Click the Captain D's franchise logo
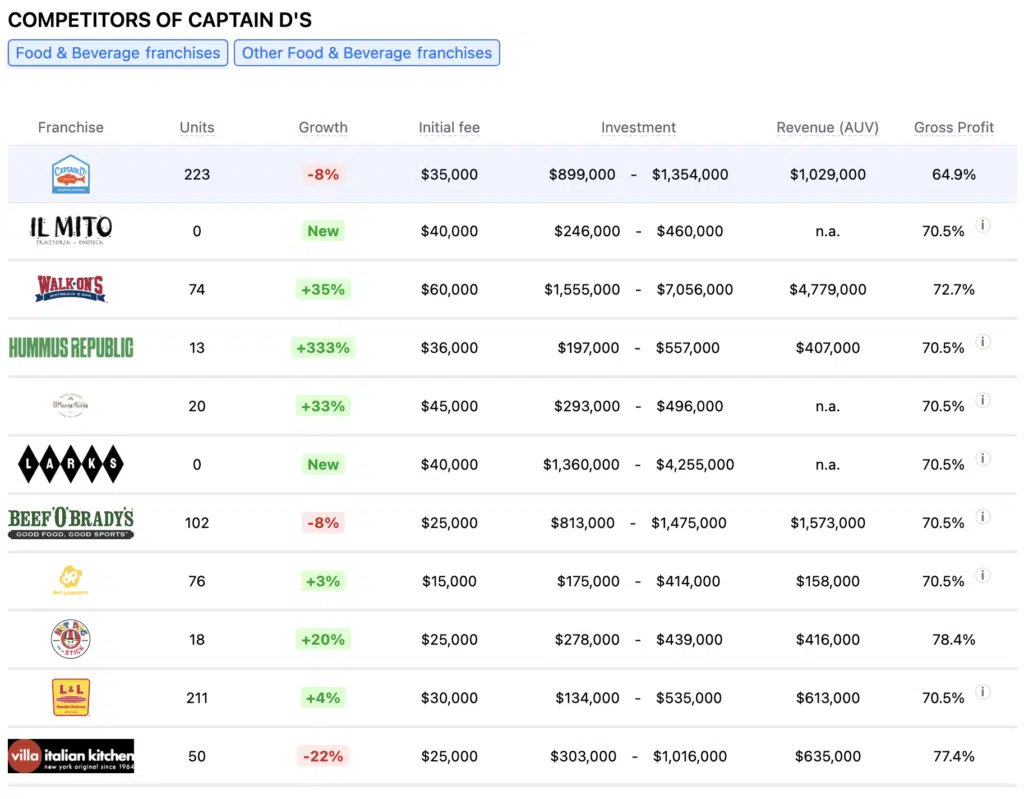 pyautogui.click(x=71, y=174)
